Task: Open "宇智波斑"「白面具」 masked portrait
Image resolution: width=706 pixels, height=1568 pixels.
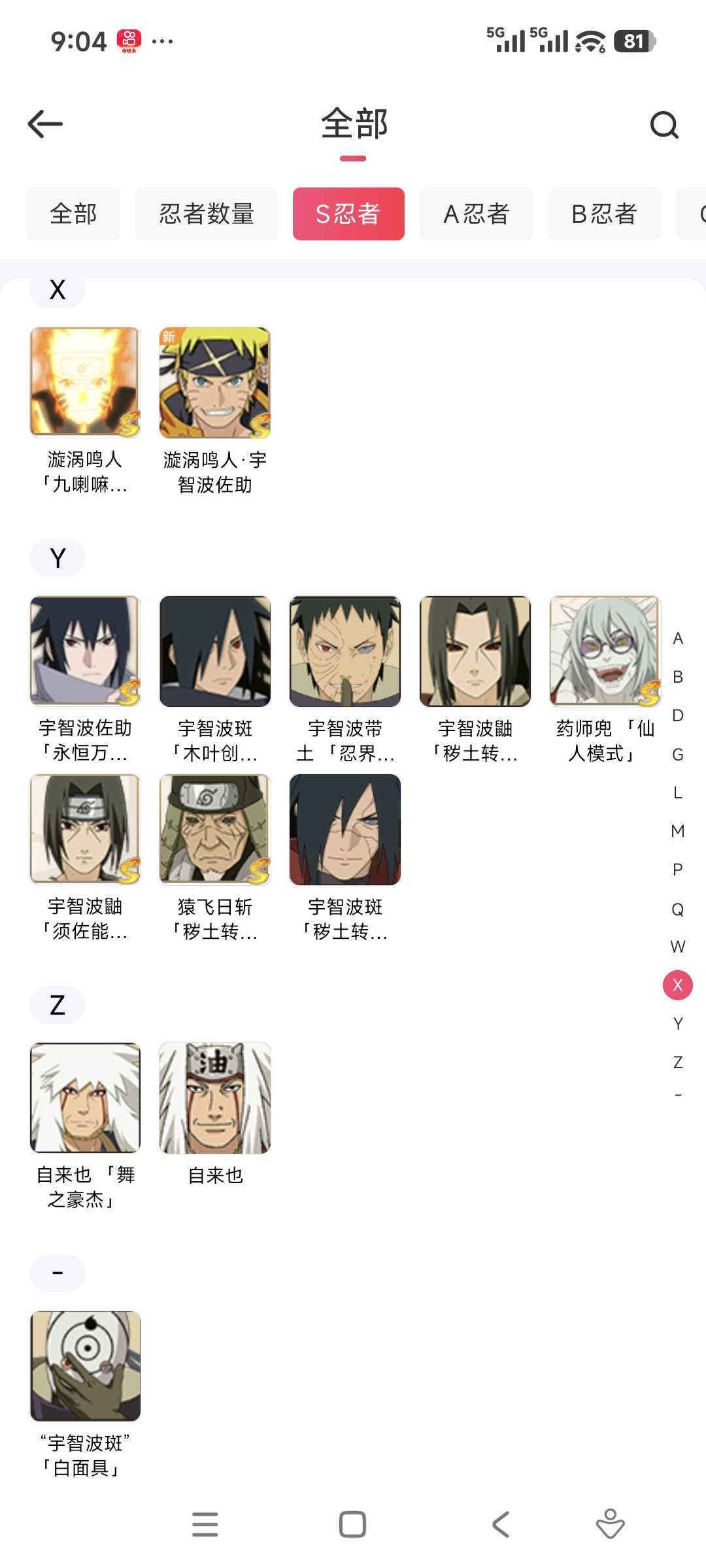Action: (85, 1366)
